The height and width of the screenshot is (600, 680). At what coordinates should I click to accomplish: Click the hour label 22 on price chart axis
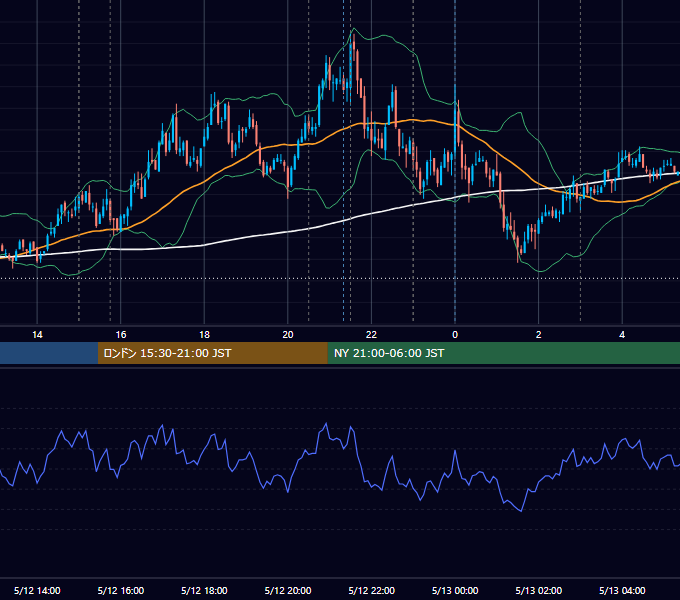[x=372, y=335]
